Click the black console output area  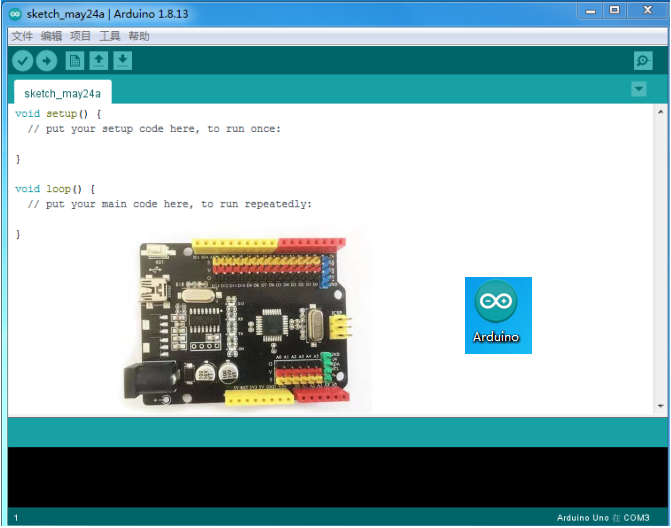[x=338, y=477]
